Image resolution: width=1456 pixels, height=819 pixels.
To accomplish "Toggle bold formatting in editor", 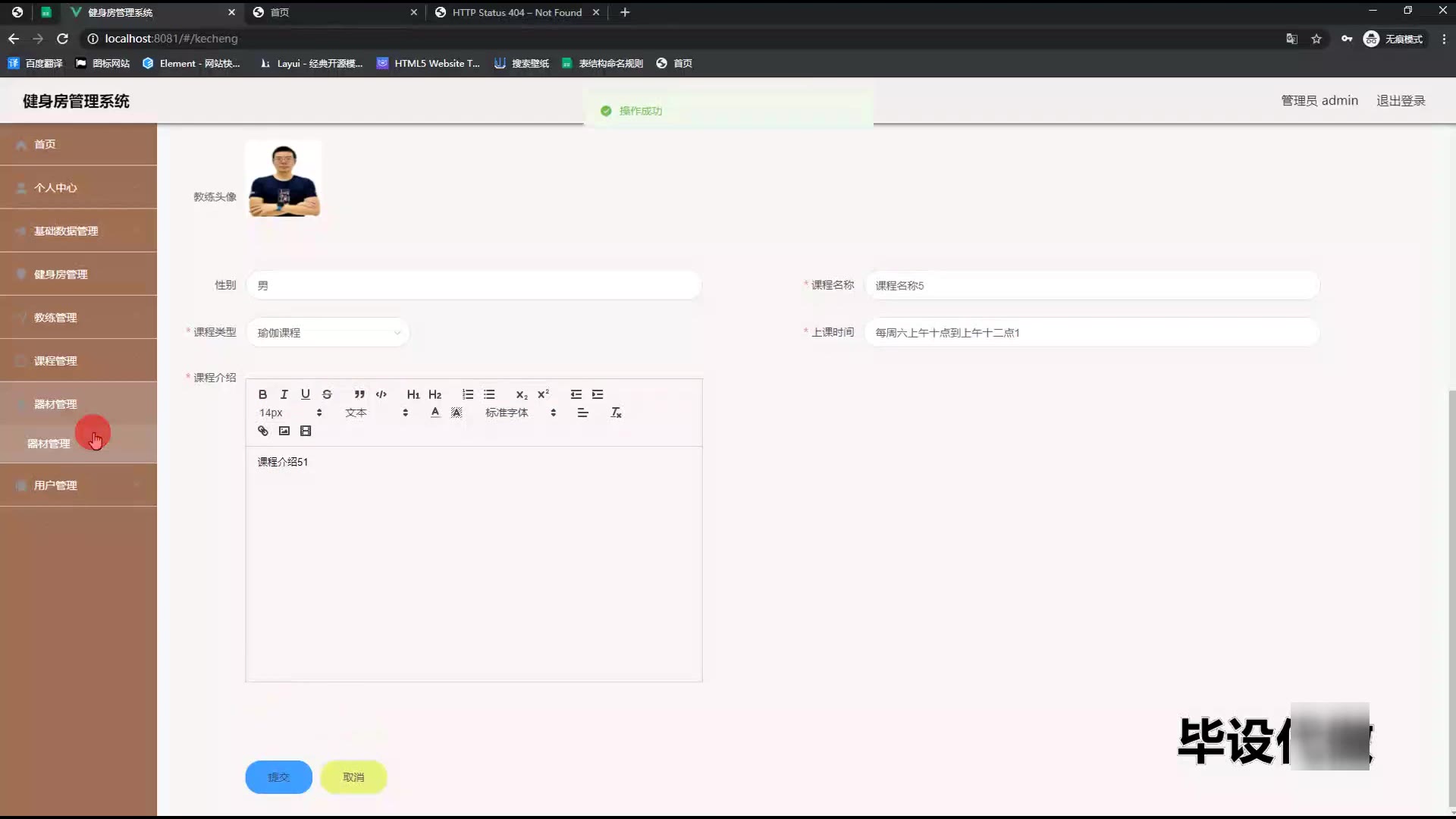I will [x=262, y=394].
